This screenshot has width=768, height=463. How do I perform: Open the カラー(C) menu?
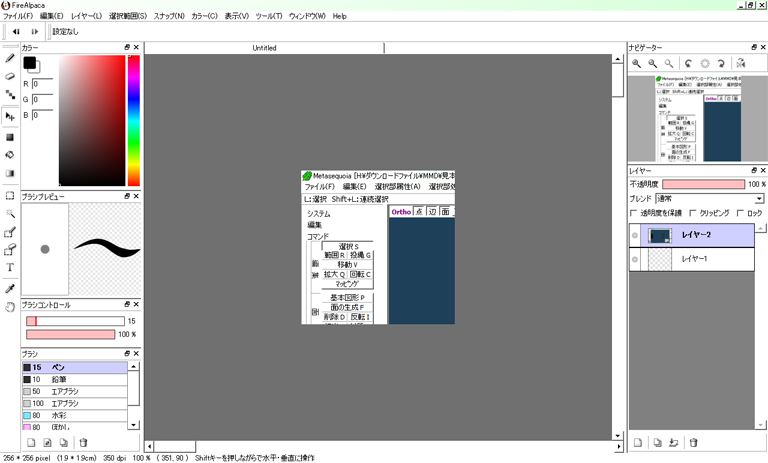(x=204, y=16)
